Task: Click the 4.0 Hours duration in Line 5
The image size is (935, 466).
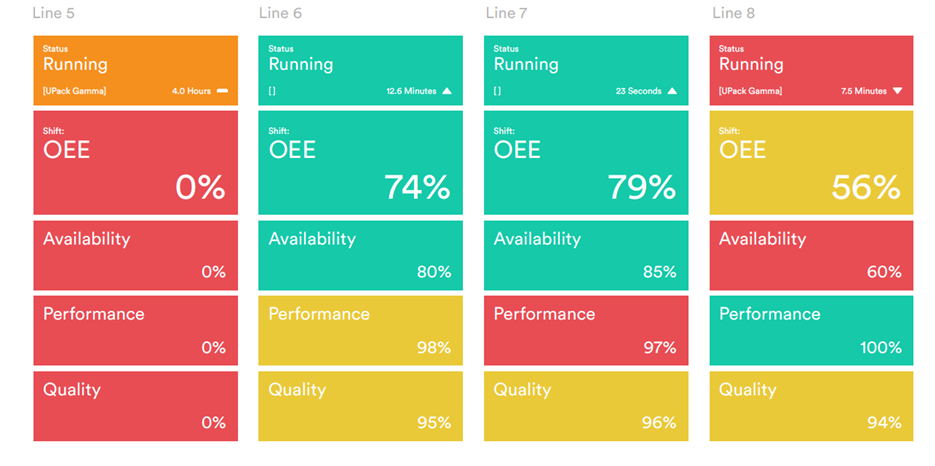Action: [191, 91]
